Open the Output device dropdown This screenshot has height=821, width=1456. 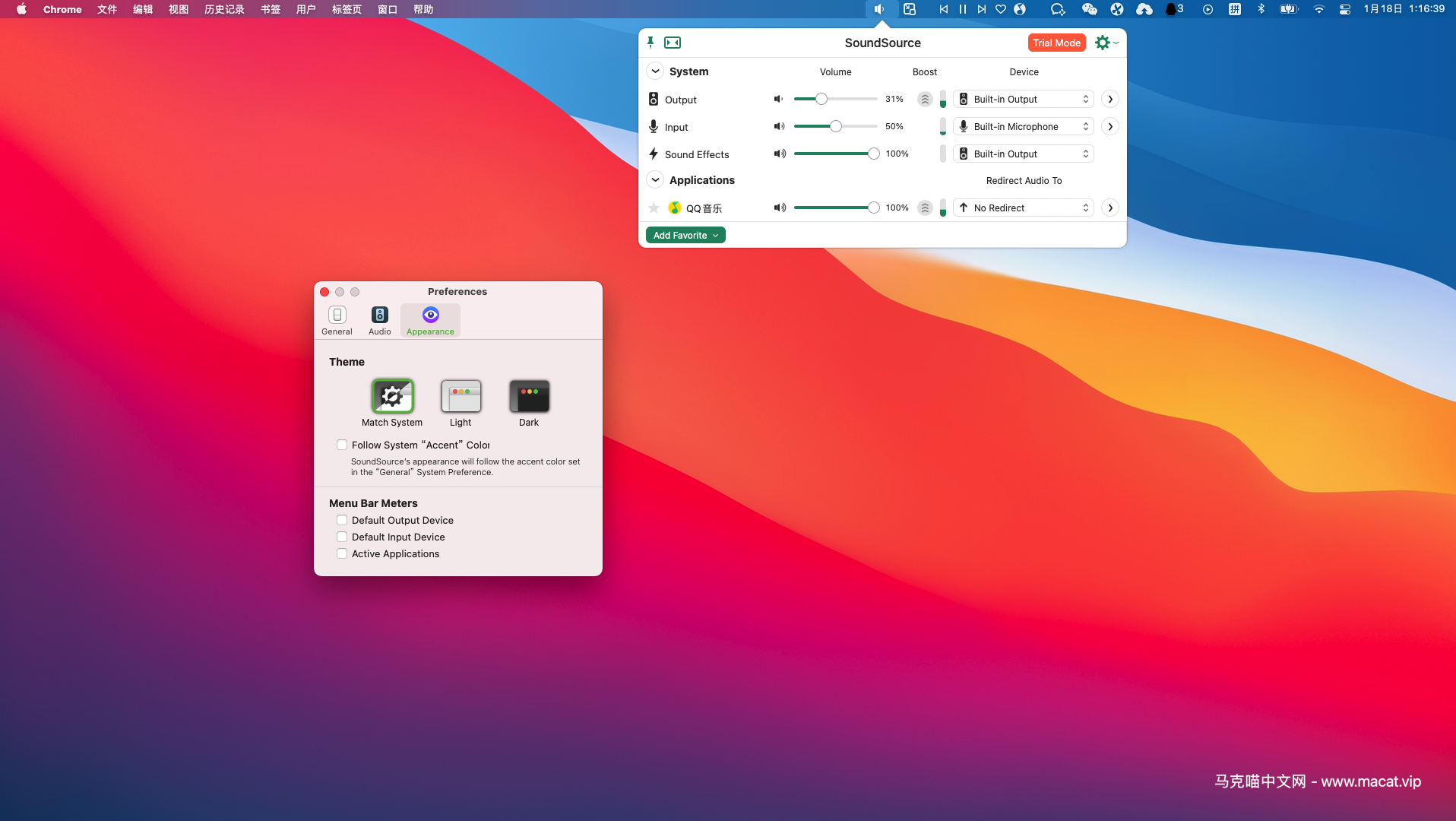tap(1024, 99)
